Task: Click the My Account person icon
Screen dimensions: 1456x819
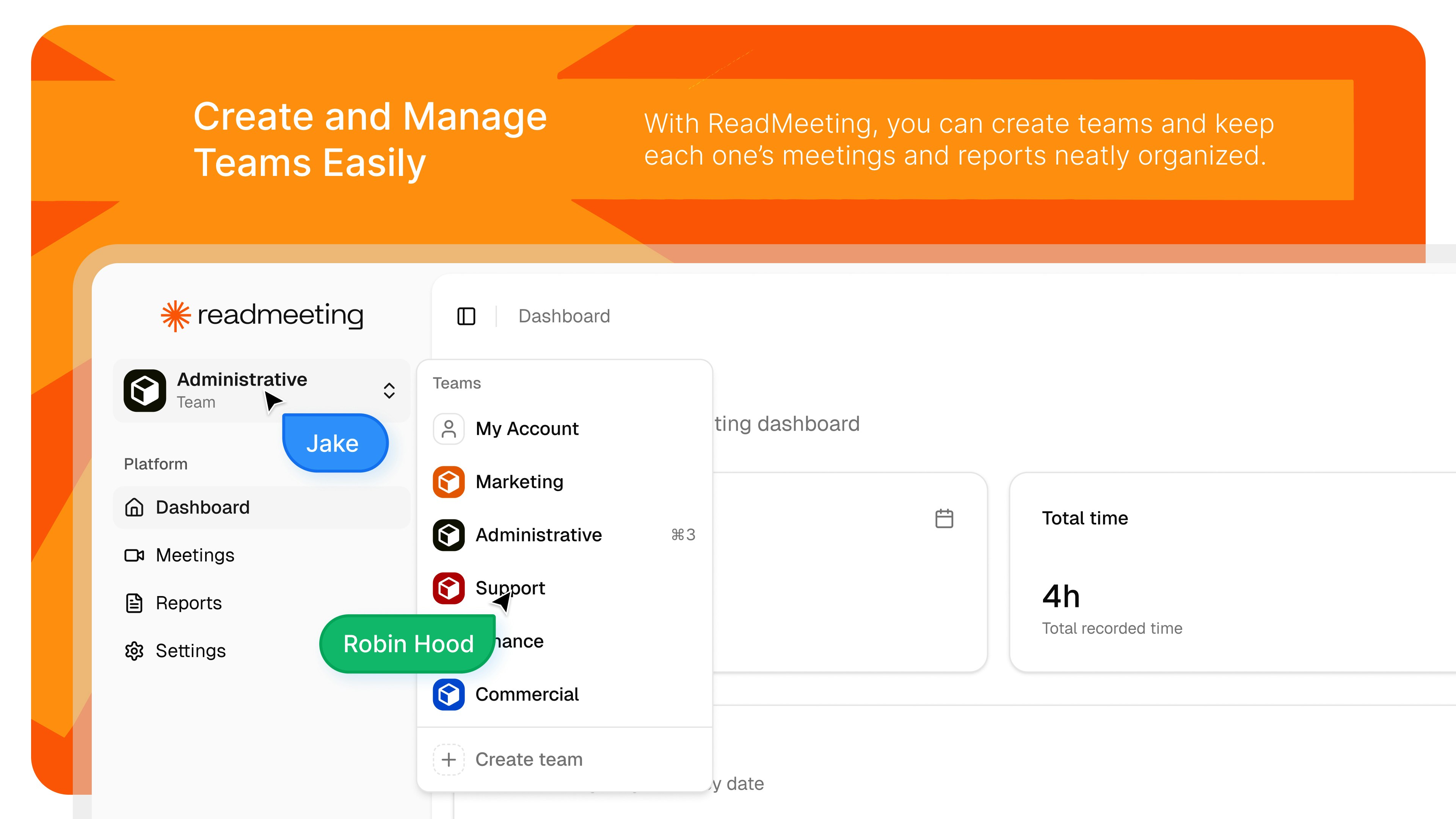Action: [x=448, y=428]
